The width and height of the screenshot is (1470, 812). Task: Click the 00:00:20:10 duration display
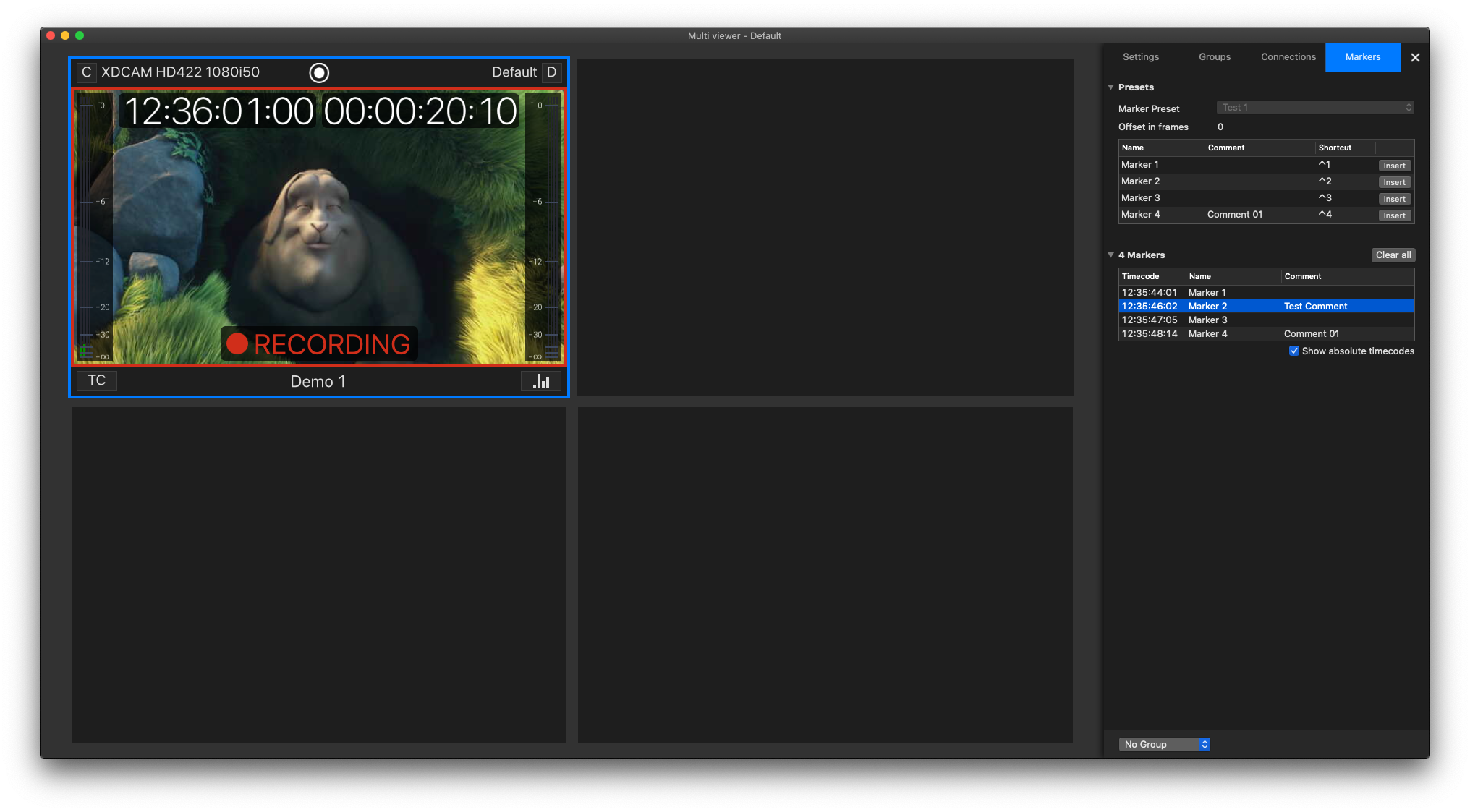(420, 111)
